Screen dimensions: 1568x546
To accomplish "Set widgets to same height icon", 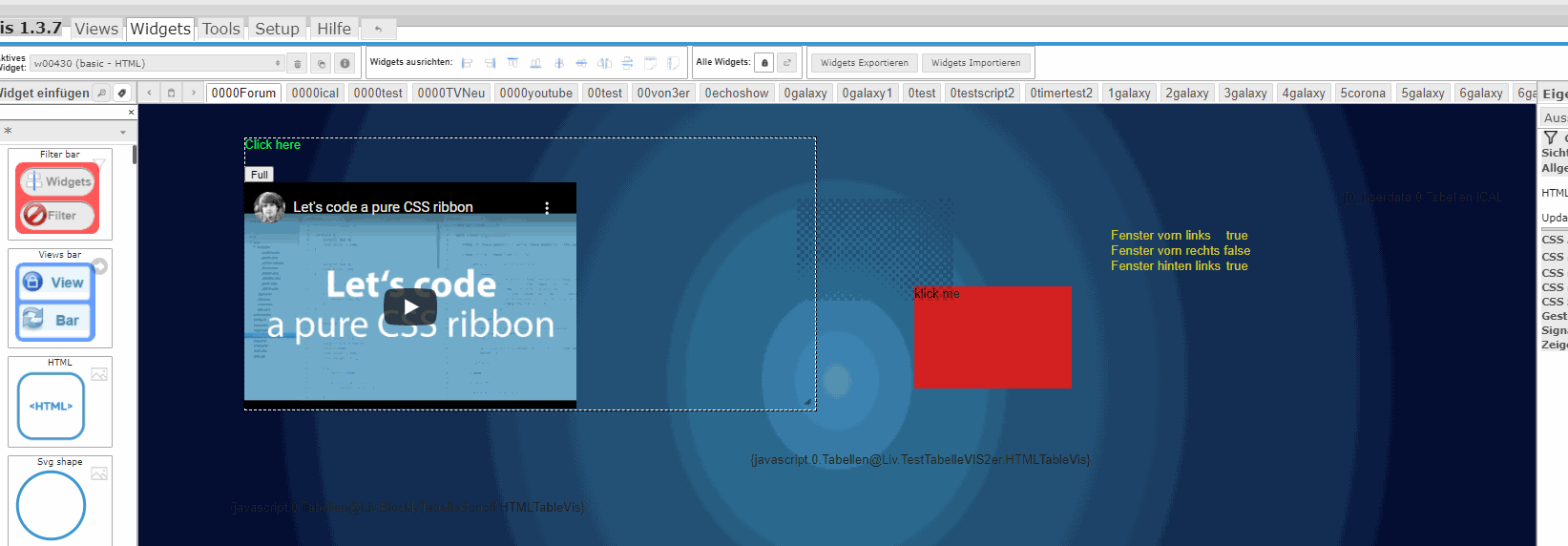I will (x=674, y=63).
